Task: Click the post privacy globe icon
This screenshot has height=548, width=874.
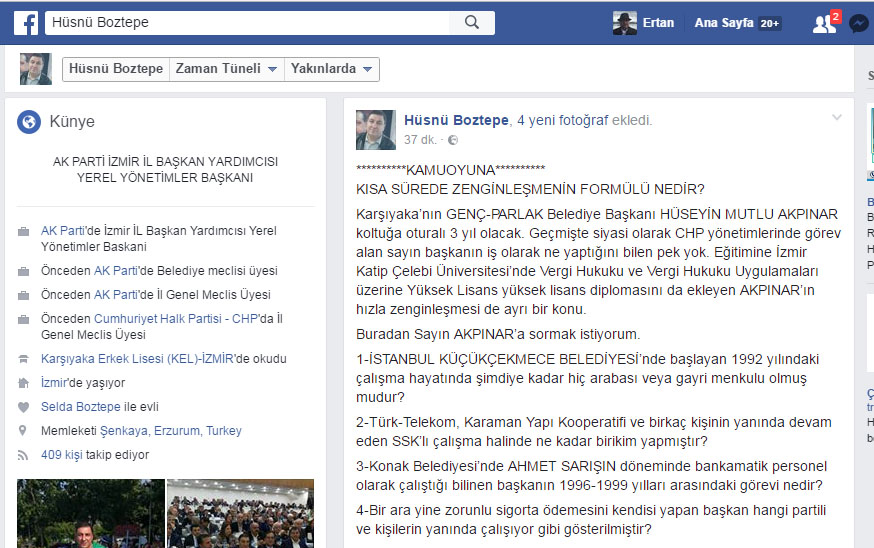Action: 453,140
